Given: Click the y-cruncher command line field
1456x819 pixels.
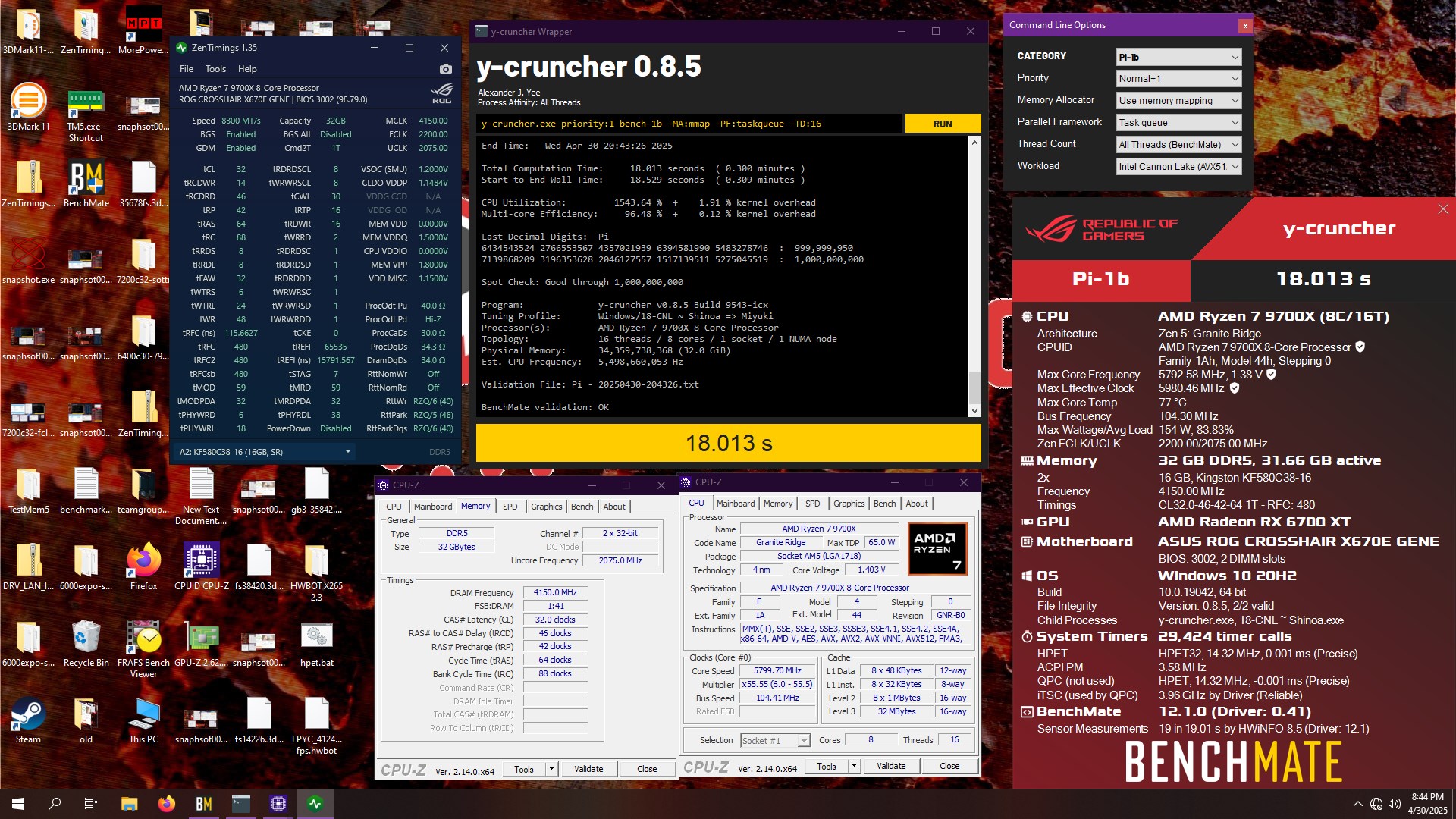Looking at the screenshot, I should (x=689, y=124).
